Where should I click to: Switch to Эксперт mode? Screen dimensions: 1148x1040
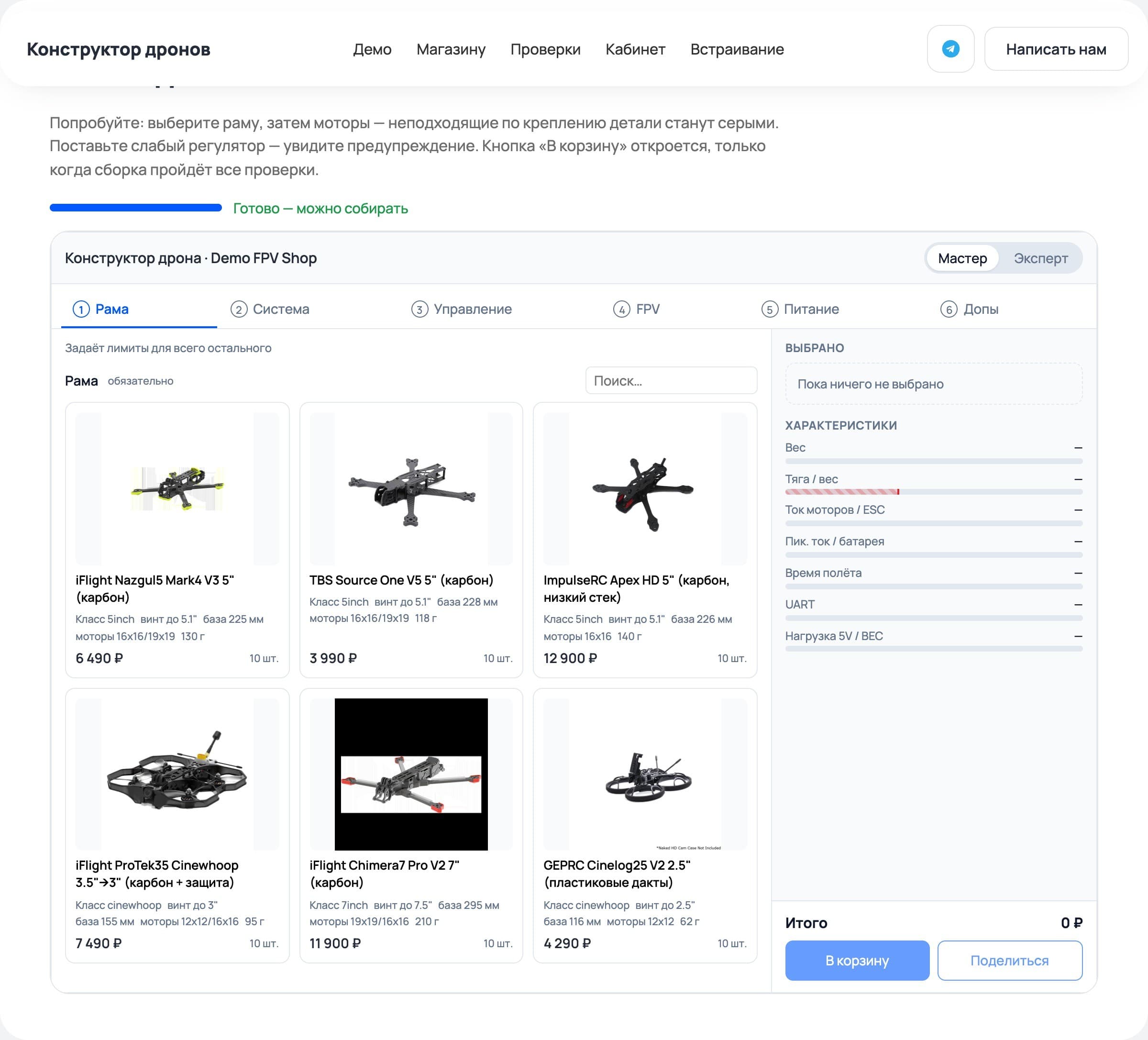click(1040, 259)
